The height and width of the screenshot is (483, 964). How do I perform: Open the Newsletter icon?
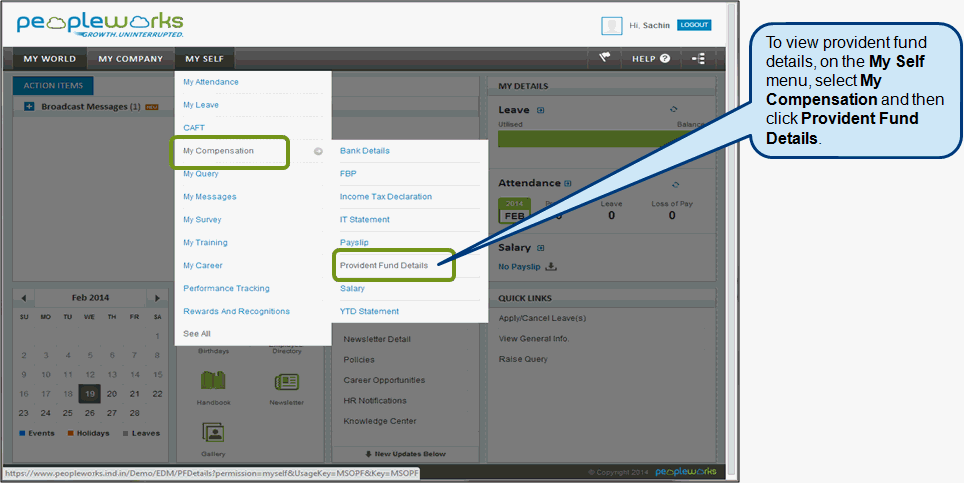coord(286,382)
